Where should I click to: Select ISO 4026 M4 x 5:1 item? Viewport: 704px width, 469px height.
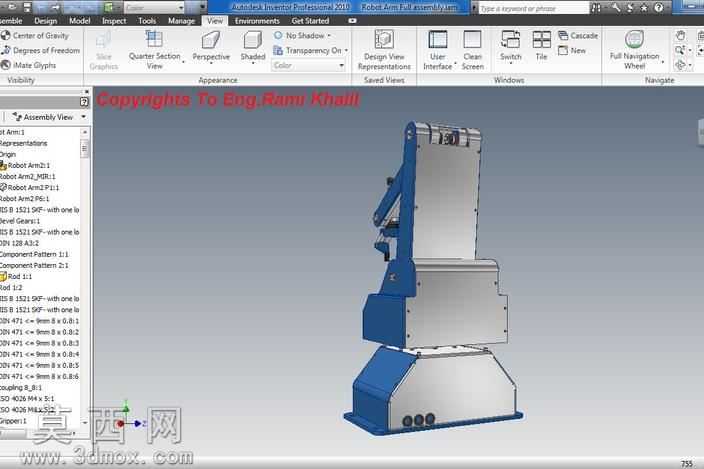(27, 399)
